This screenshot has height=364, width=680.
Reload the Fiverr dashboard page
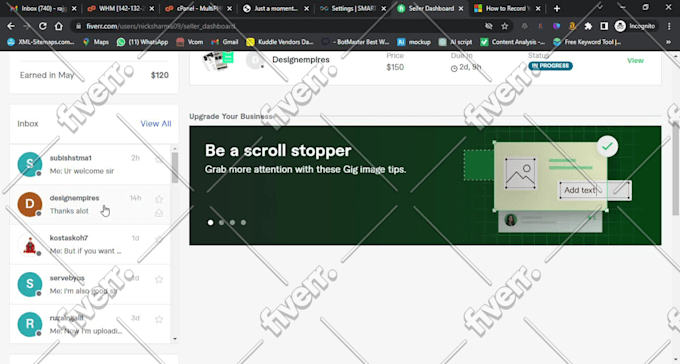tap(42, 26)
